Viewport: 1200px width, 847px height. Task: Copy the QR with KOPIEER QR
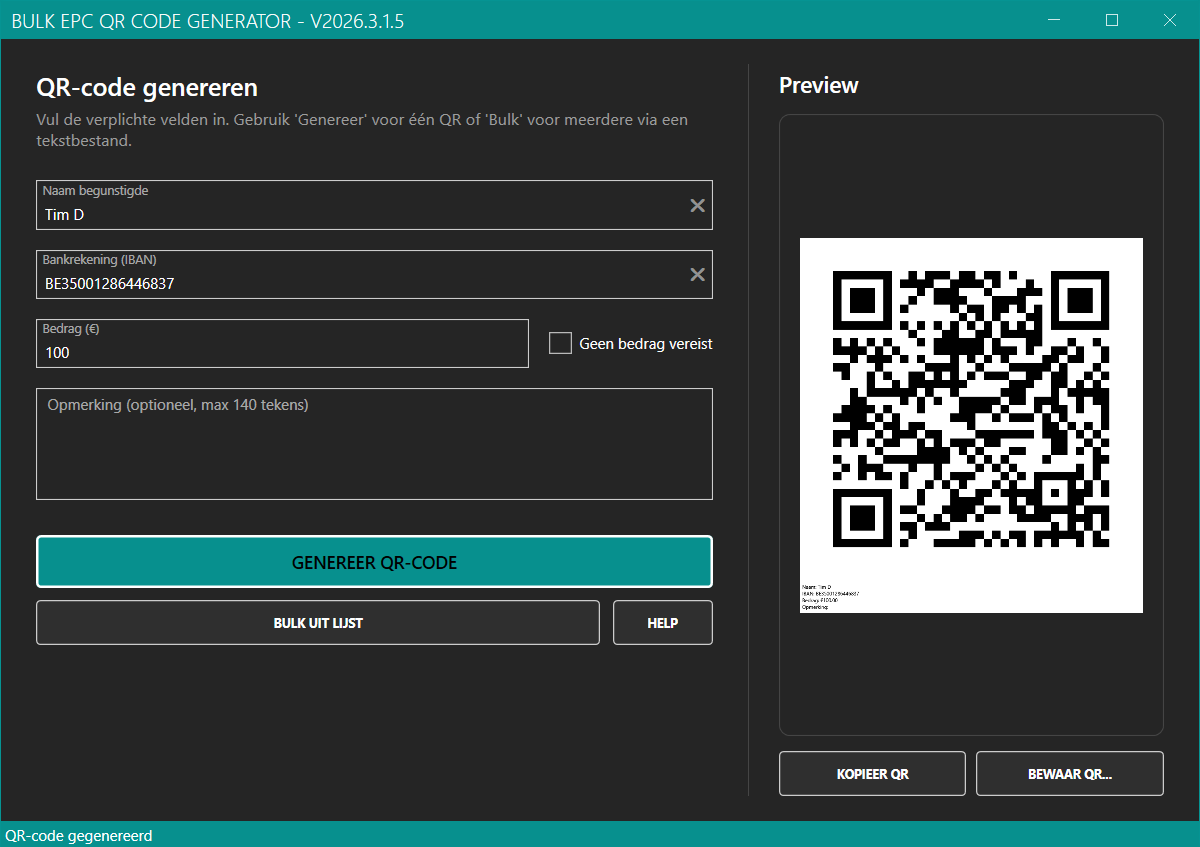872,774
